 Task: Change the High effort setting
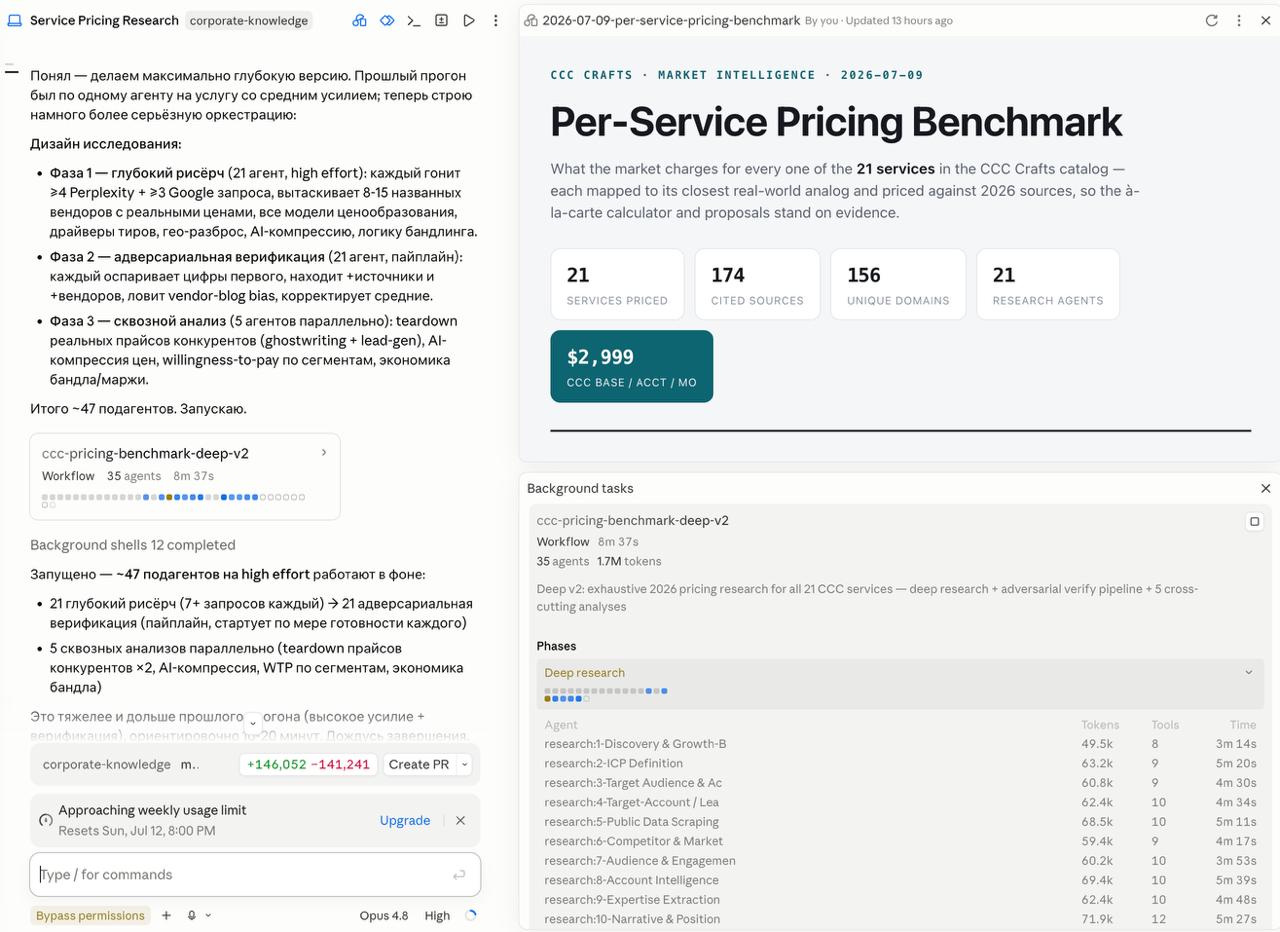[x=437, y=915]
